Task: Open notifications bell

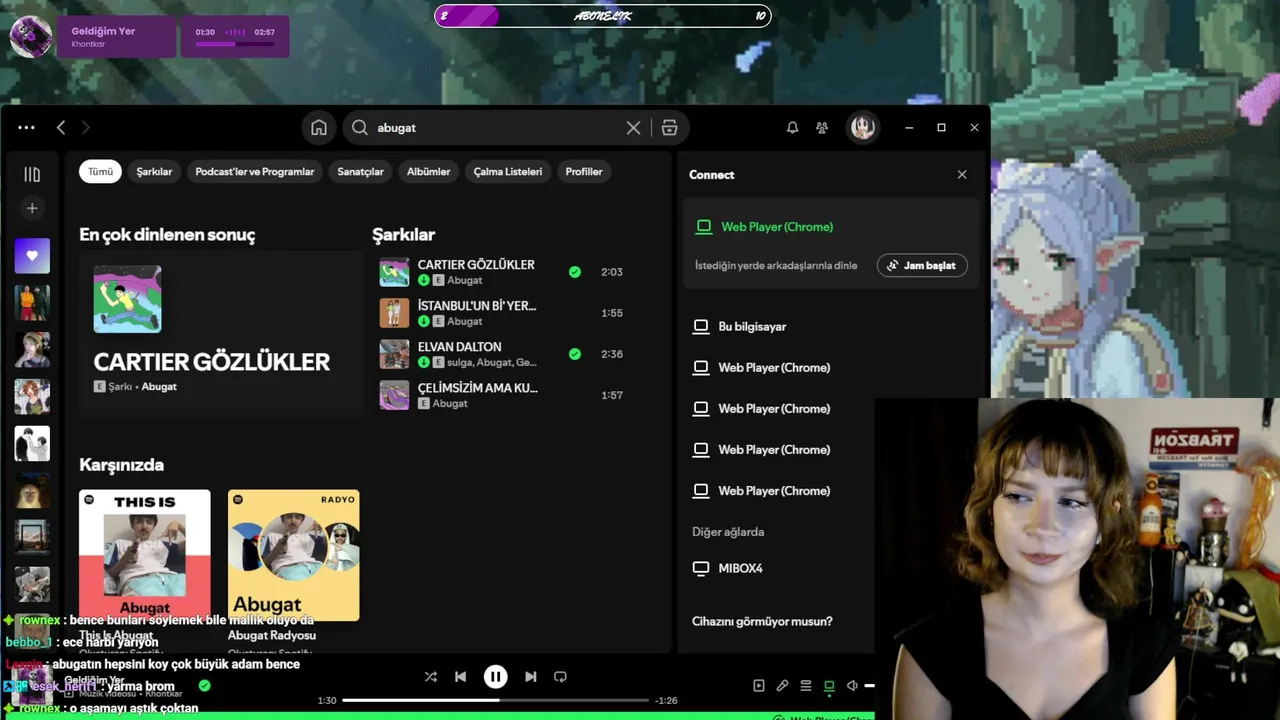Action: point(792,128)
